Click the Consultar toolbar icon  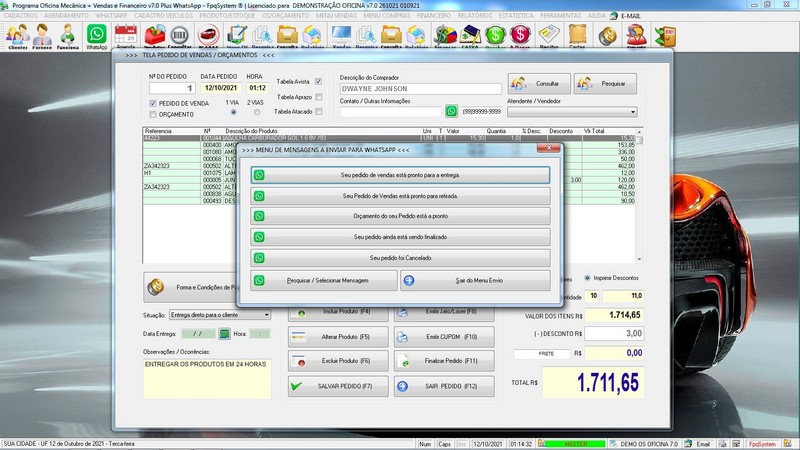[x=180, y=37]
